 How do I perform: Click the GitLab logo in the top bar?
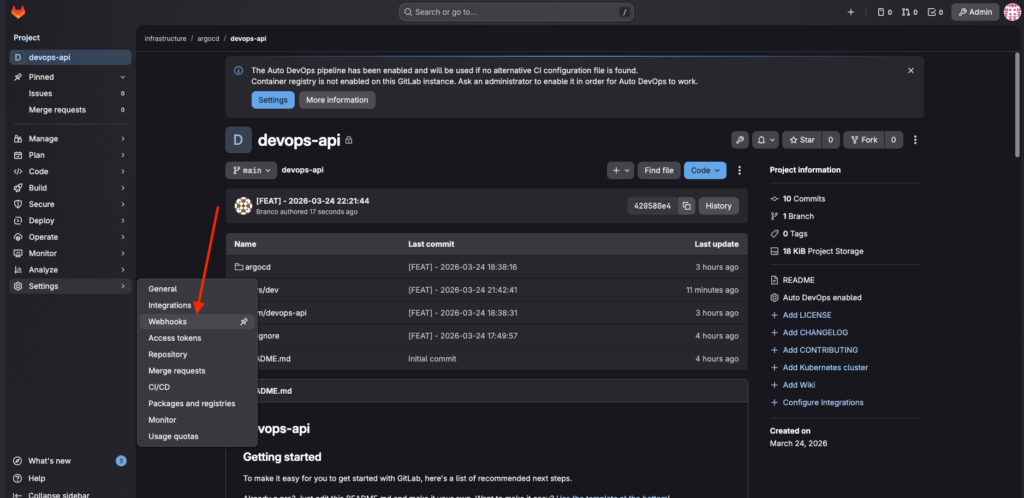(18, 12)
